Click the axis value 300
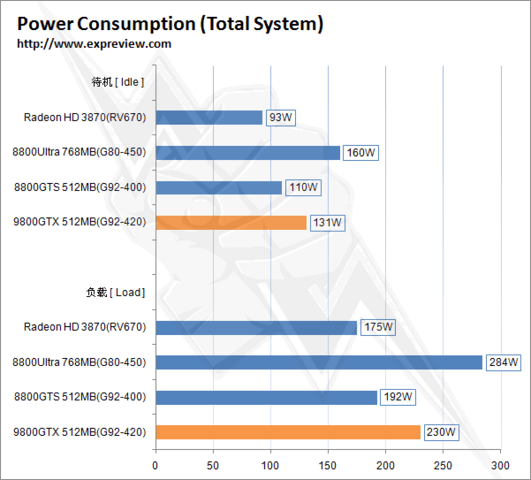The image size is (531, 480). point(501,466)
